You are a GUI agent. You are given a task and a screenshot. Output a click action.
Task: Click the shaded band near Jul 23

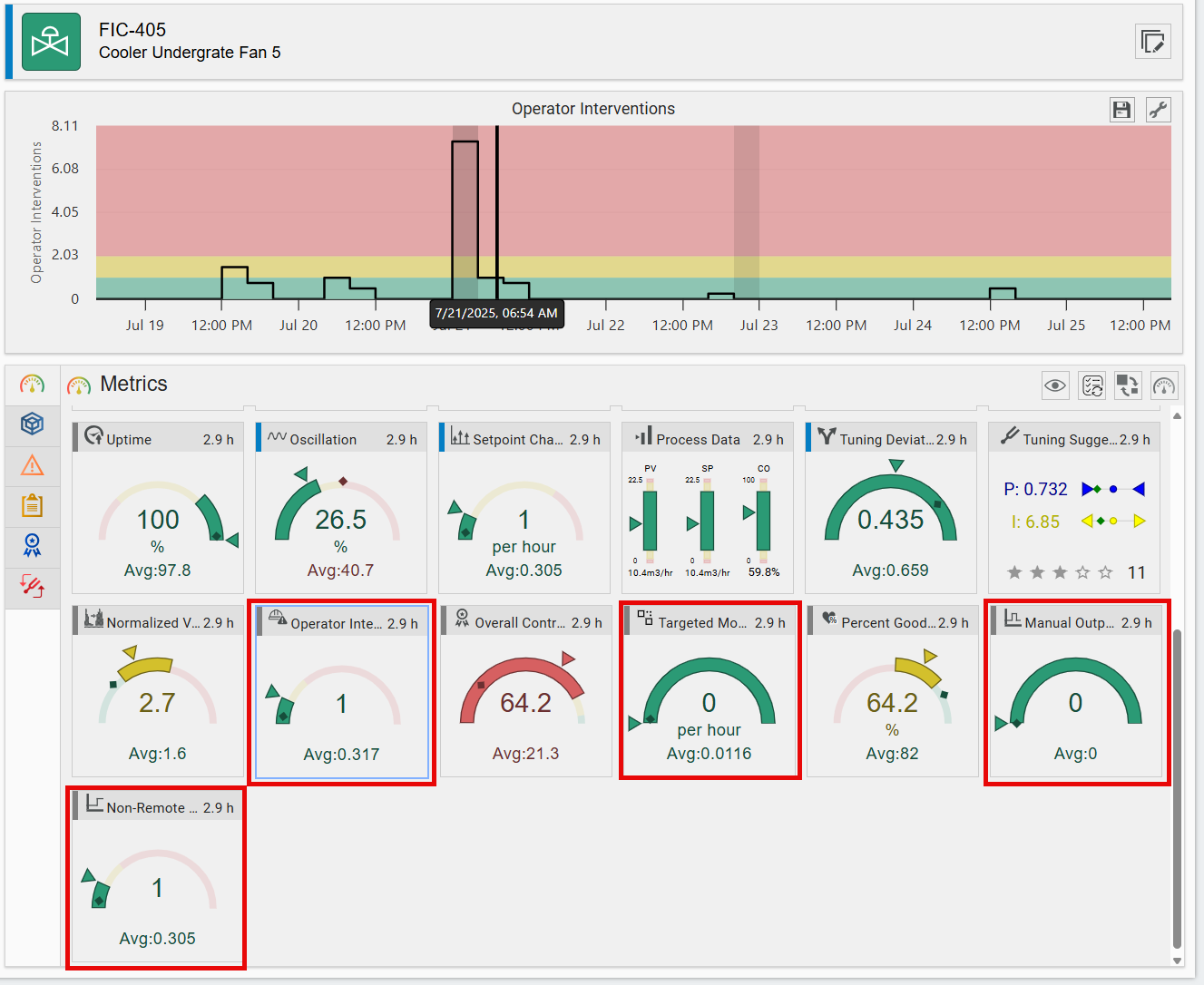pyautogui.click(x=747, y=212)
